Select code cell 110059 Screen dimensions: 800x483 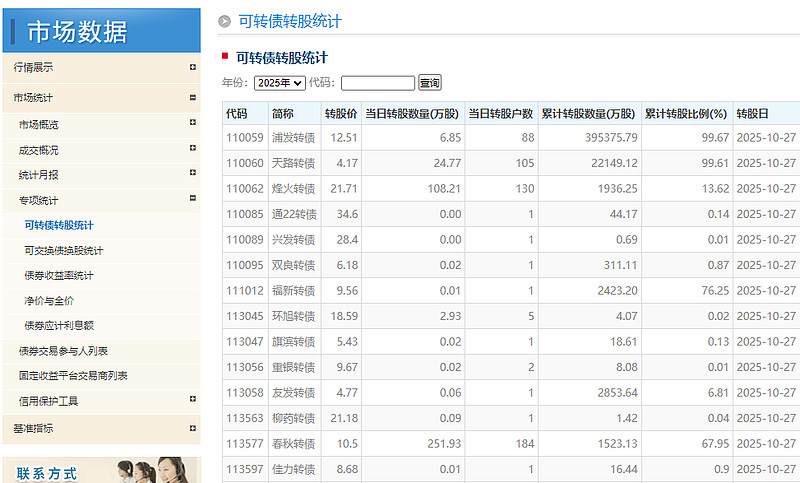coord(245,138)
